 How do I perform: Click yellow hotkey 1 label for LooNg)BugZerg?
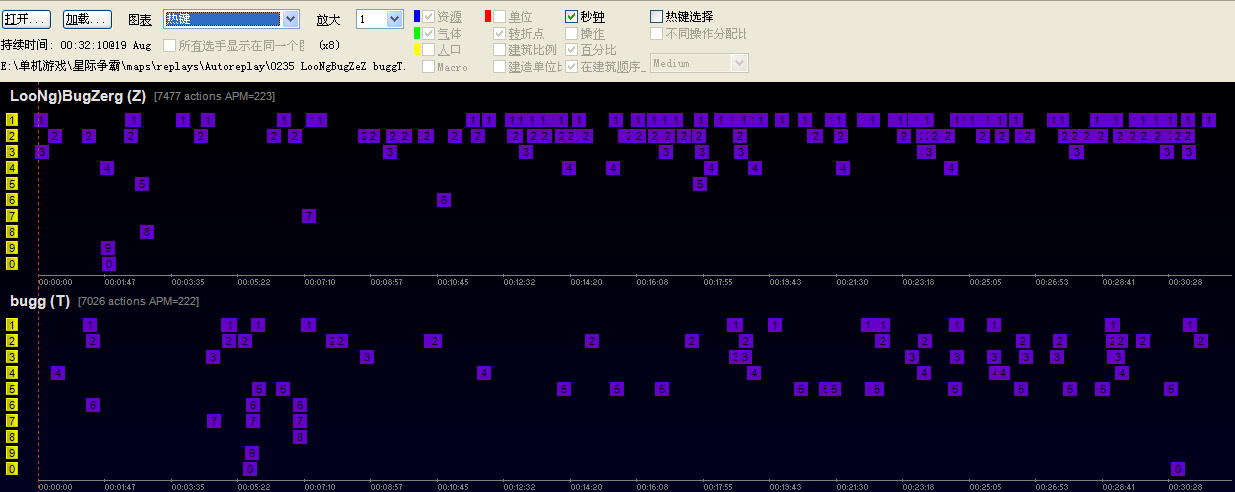pyautogui.click(x=11, y=120)
